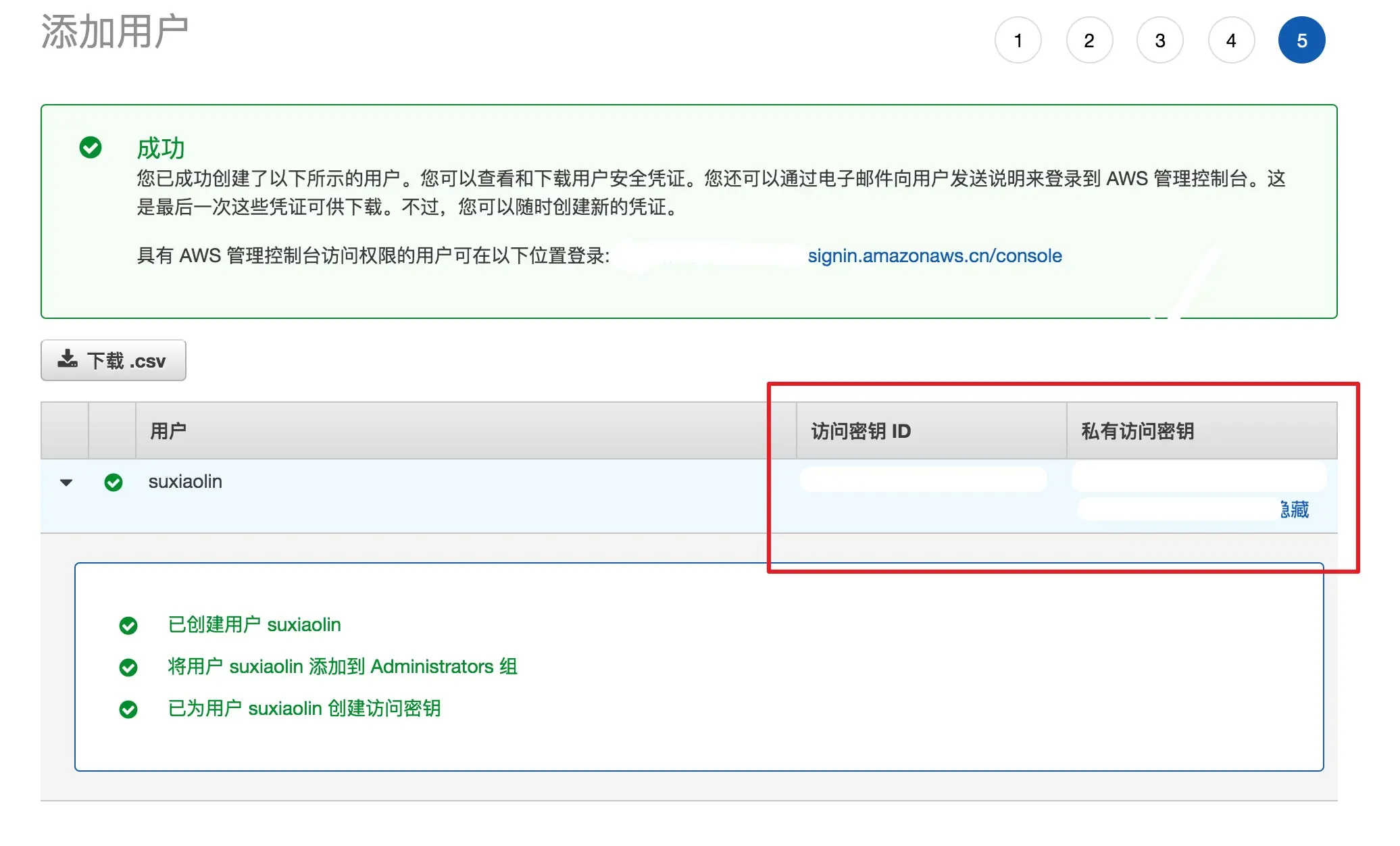Click checkmark next to 已创建用户 suxiaolin

(128, 626)
